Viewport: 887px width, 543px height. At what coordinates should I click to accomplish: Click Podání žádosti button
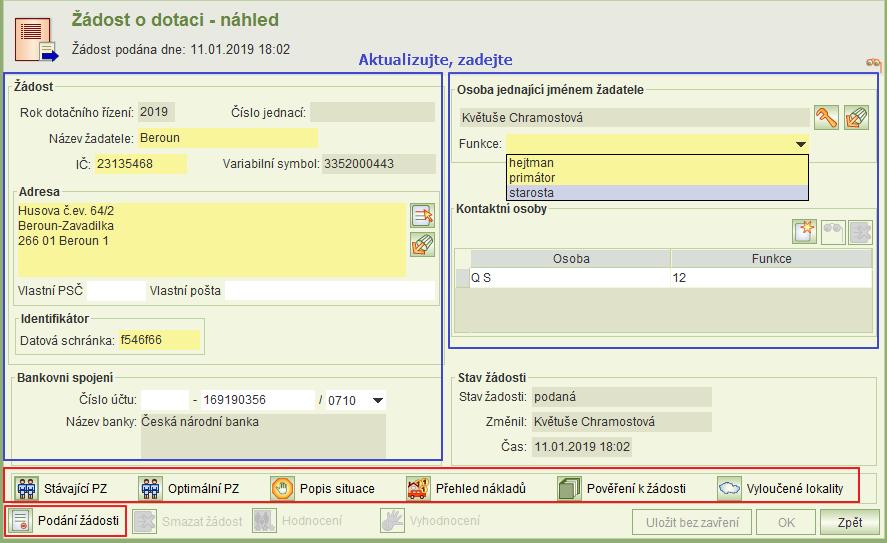click(66, 521)
